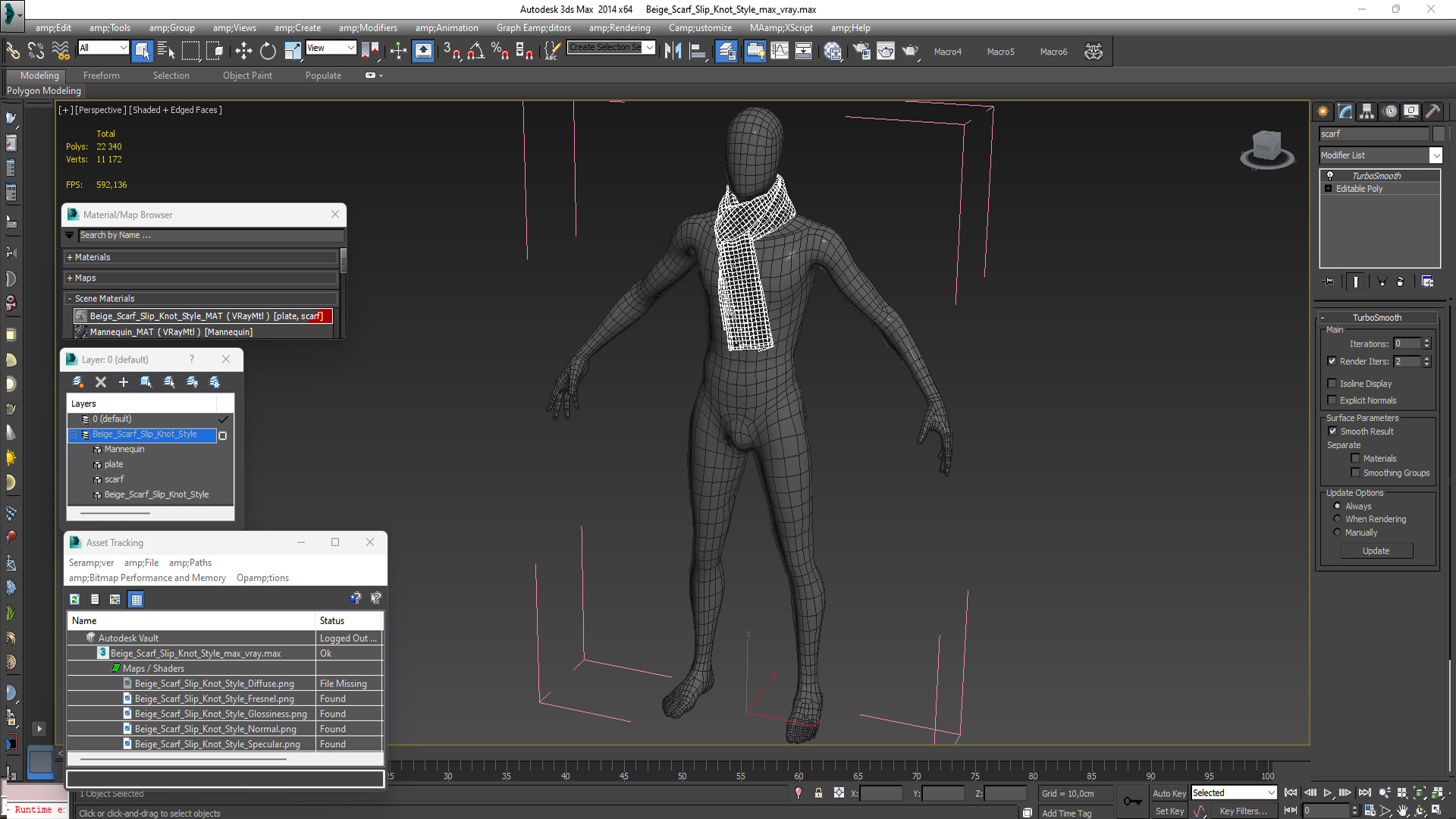Click the Play Animation button
Viewport: 1456px width, 819px height.
point(1328,792)
